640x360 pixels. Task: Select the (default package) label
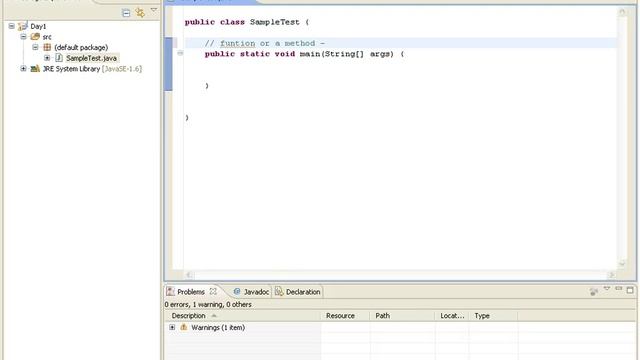tap(81, 48)
